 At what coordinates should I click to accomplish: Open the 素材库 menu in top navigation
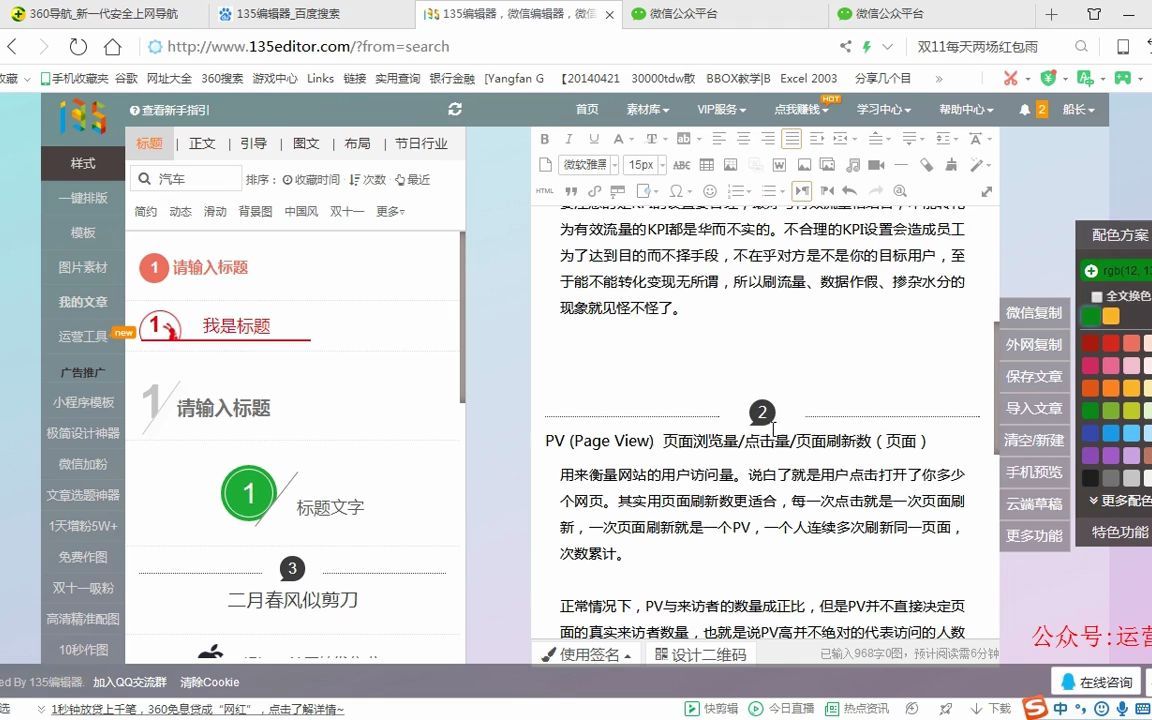click(x=644, y=108)
